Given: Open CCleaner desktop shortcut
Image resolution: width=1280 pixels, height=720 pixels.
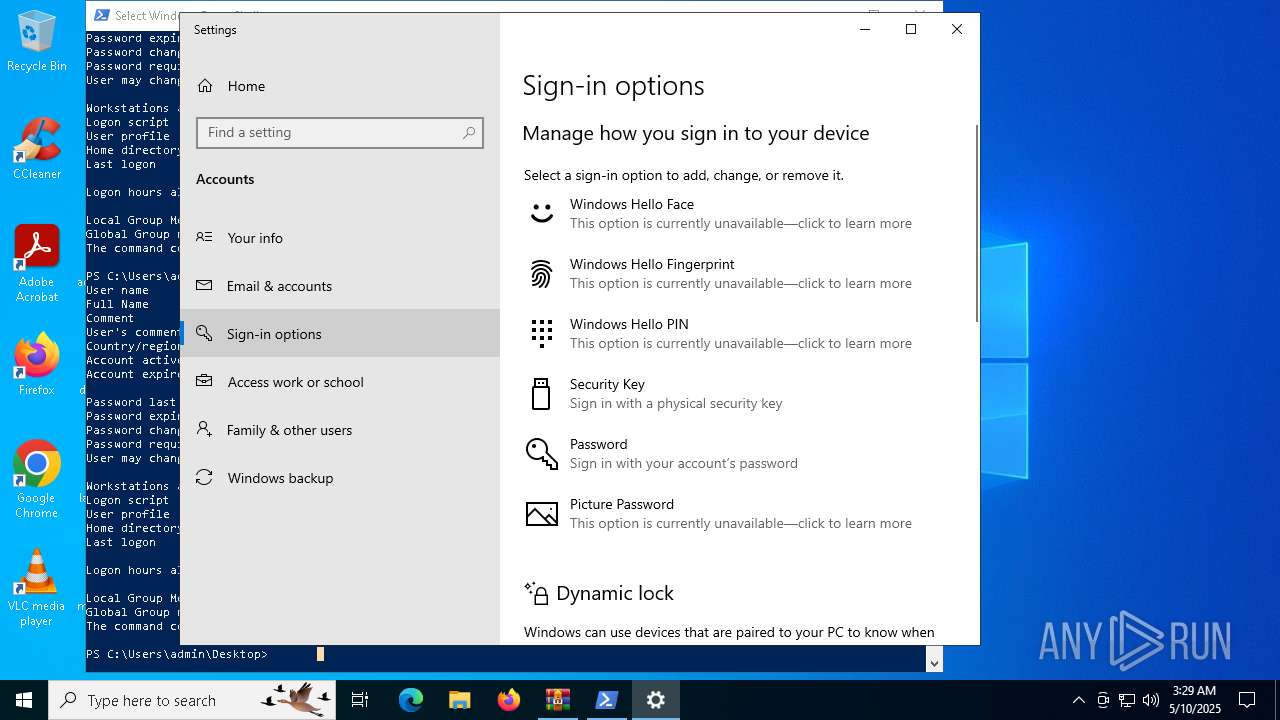Looking at the screenshot, I should pyautogui.click(x=37, y=149).
